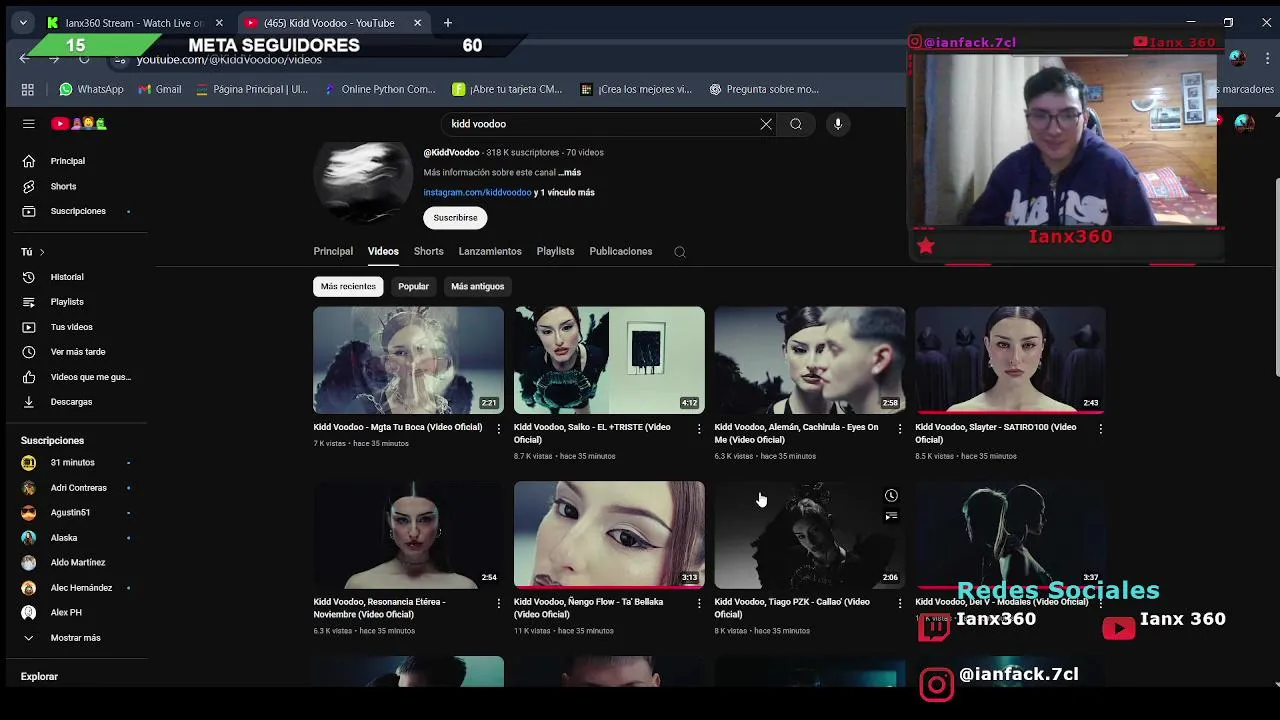Play the EL +TRISTE video thumbnail

(x=609, y=360)
